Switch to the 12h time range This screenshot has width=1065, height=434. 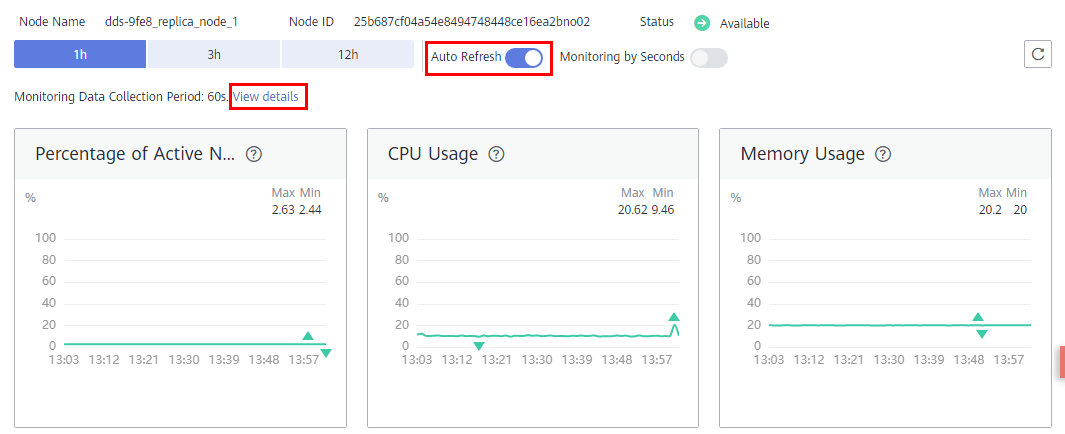[x=348, y=54]
